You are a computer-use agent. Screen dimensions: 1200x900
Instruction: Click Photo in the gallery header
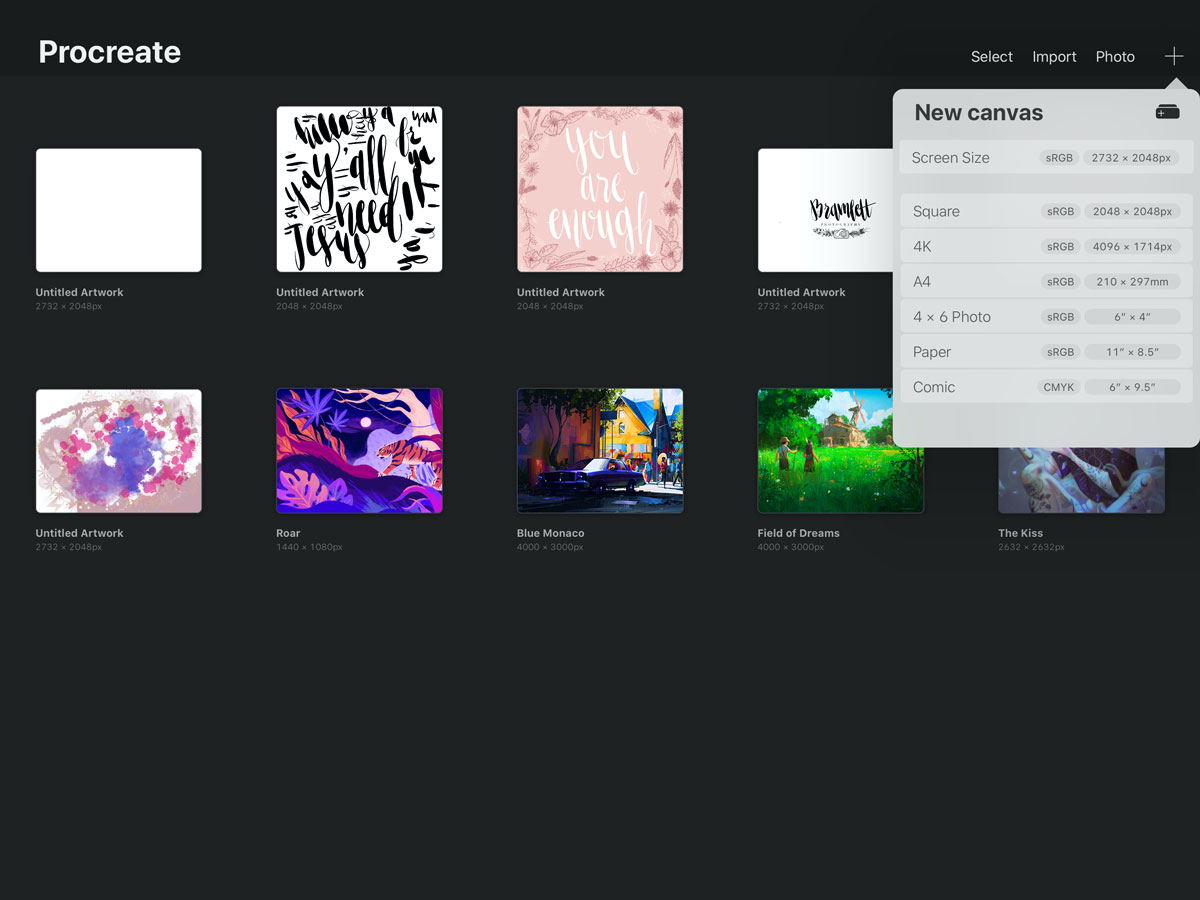click(1115, 57)
